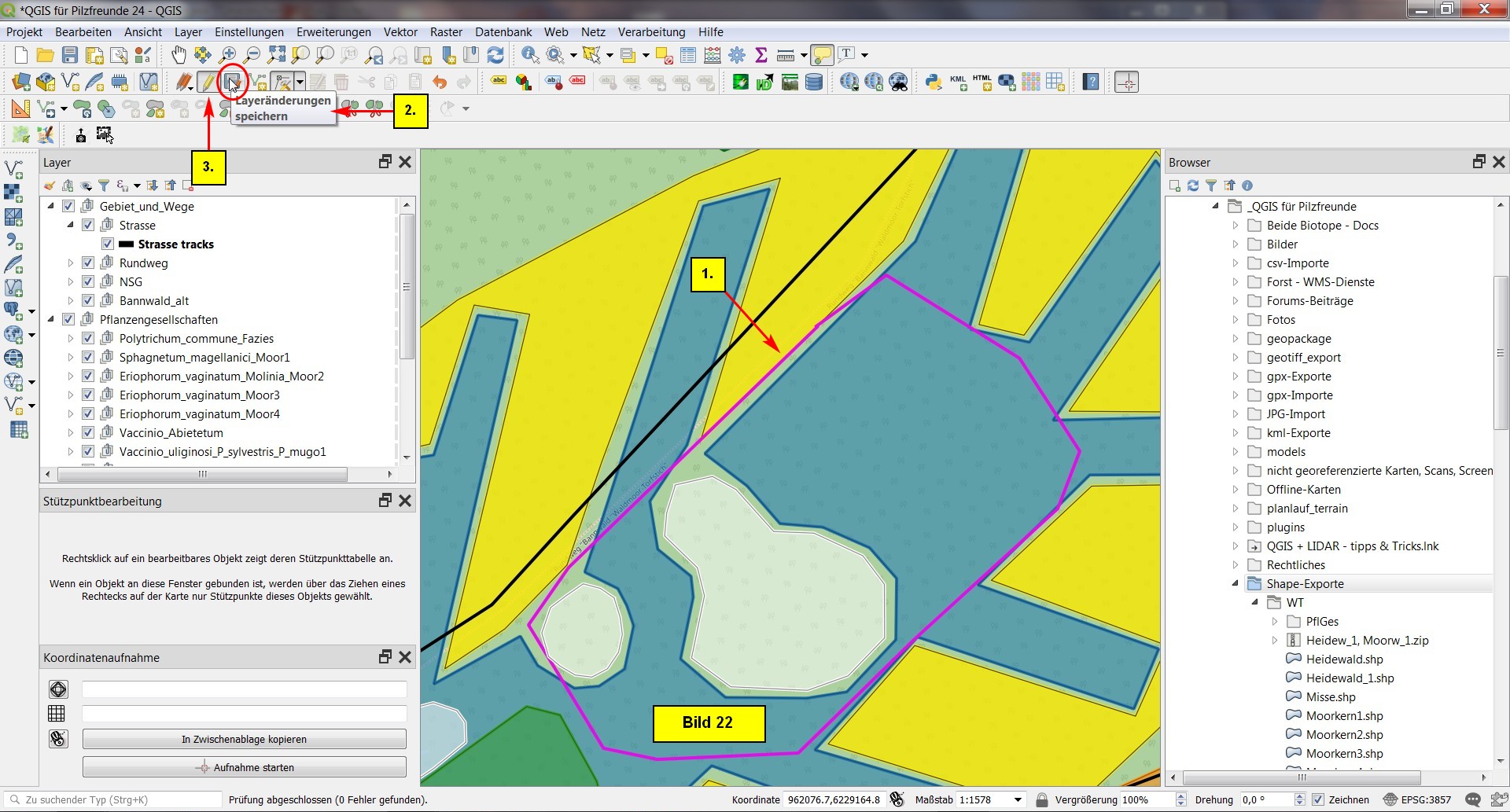Open the Verarbeitung menu
The image size is (1510, 812).
point(651,32)
